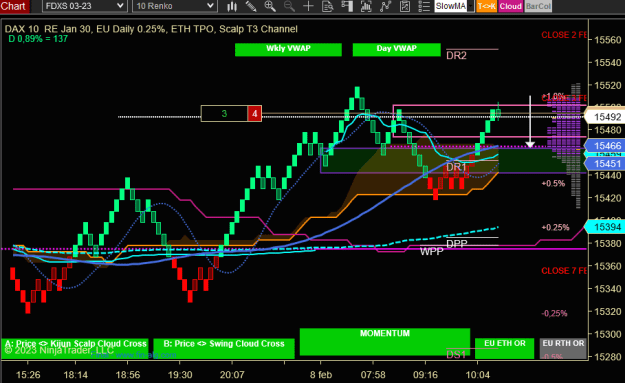Click the 15560 price axis label
625x383 pixels.
pos(607,40)
